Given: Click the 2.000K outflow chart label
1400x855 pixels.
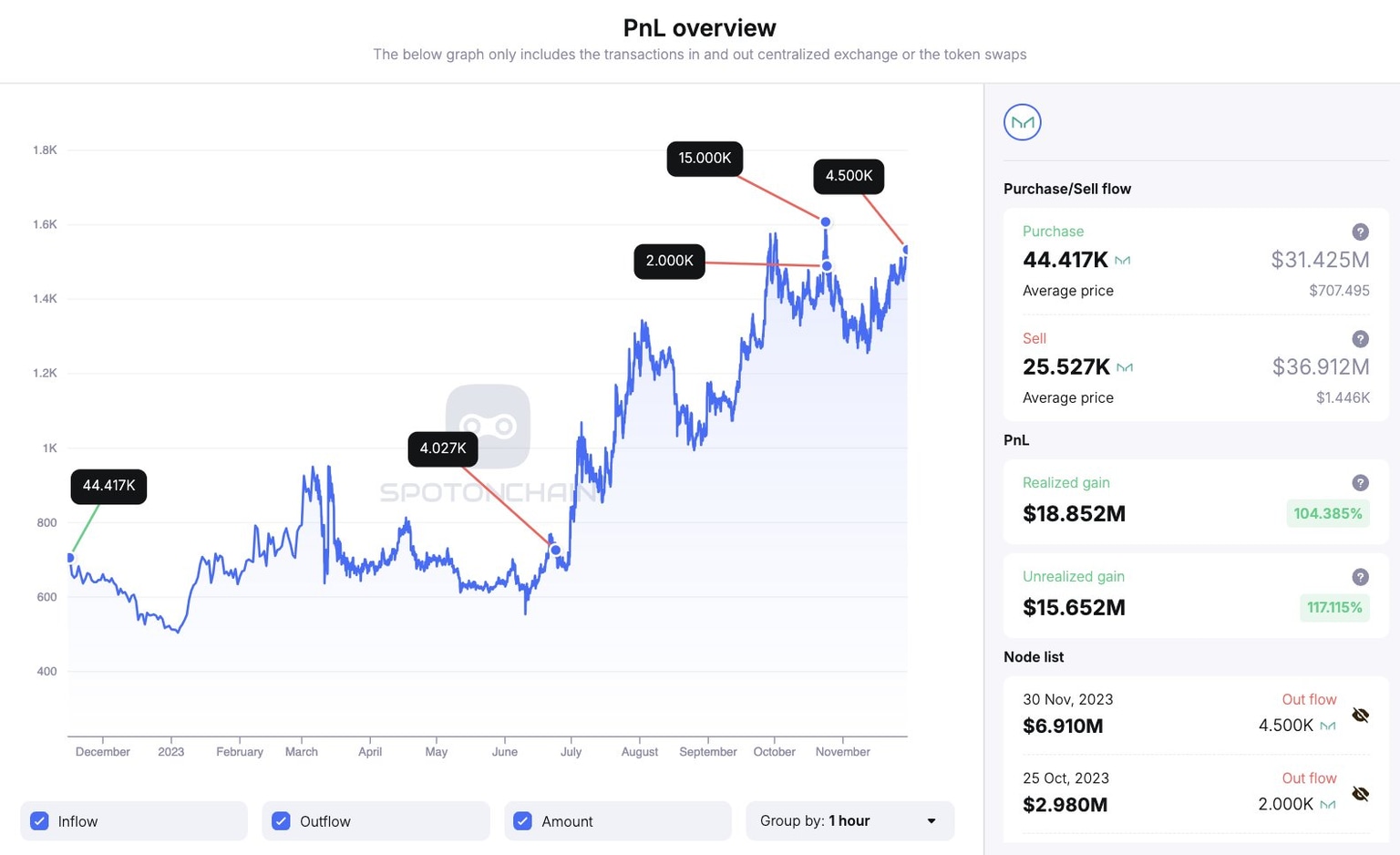Looking at the screenshot, I should pos(669,262).
